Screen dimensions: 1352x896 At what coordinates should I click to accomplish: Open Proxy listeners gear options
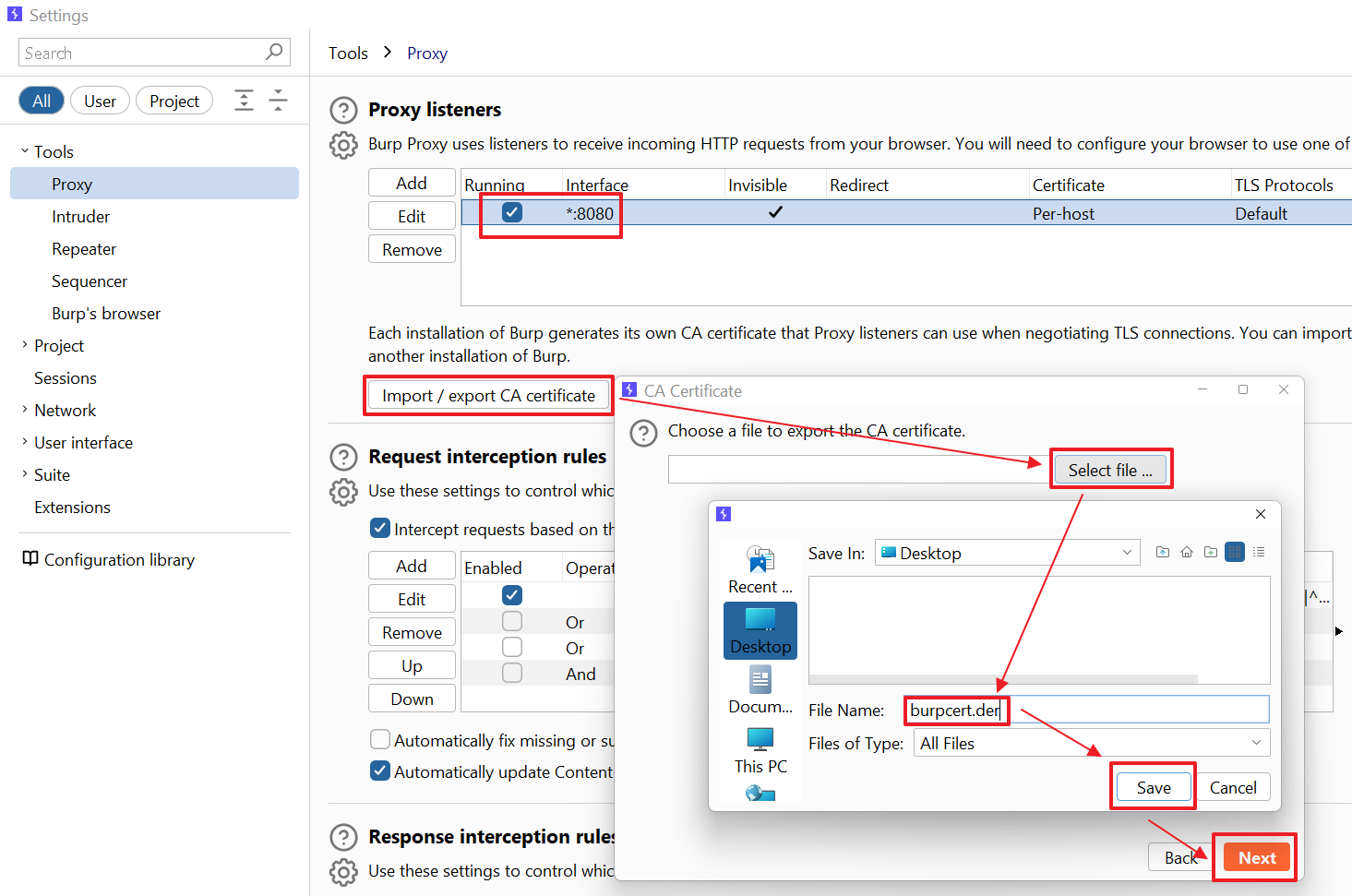click(x=343, y=145)
